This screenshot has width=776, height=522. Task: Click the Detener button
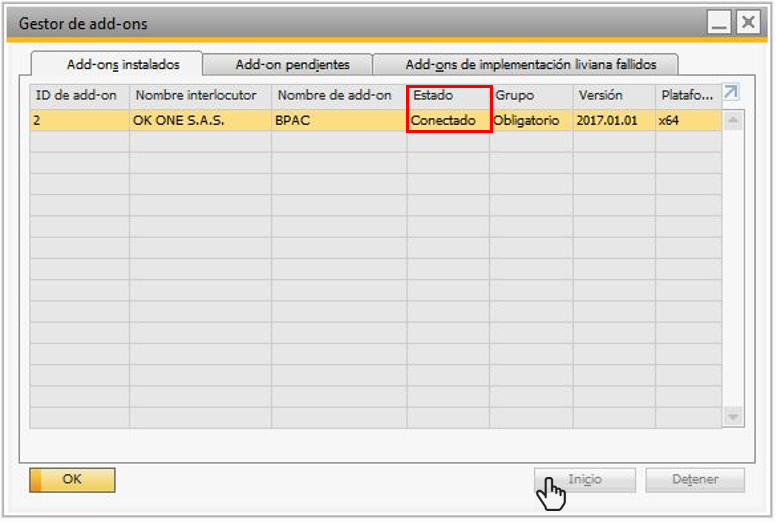pos(695,480)
